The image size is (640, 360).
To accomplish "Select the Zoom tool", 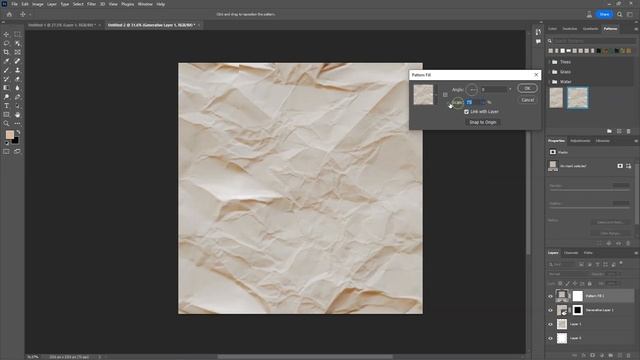I will [6, 123].
